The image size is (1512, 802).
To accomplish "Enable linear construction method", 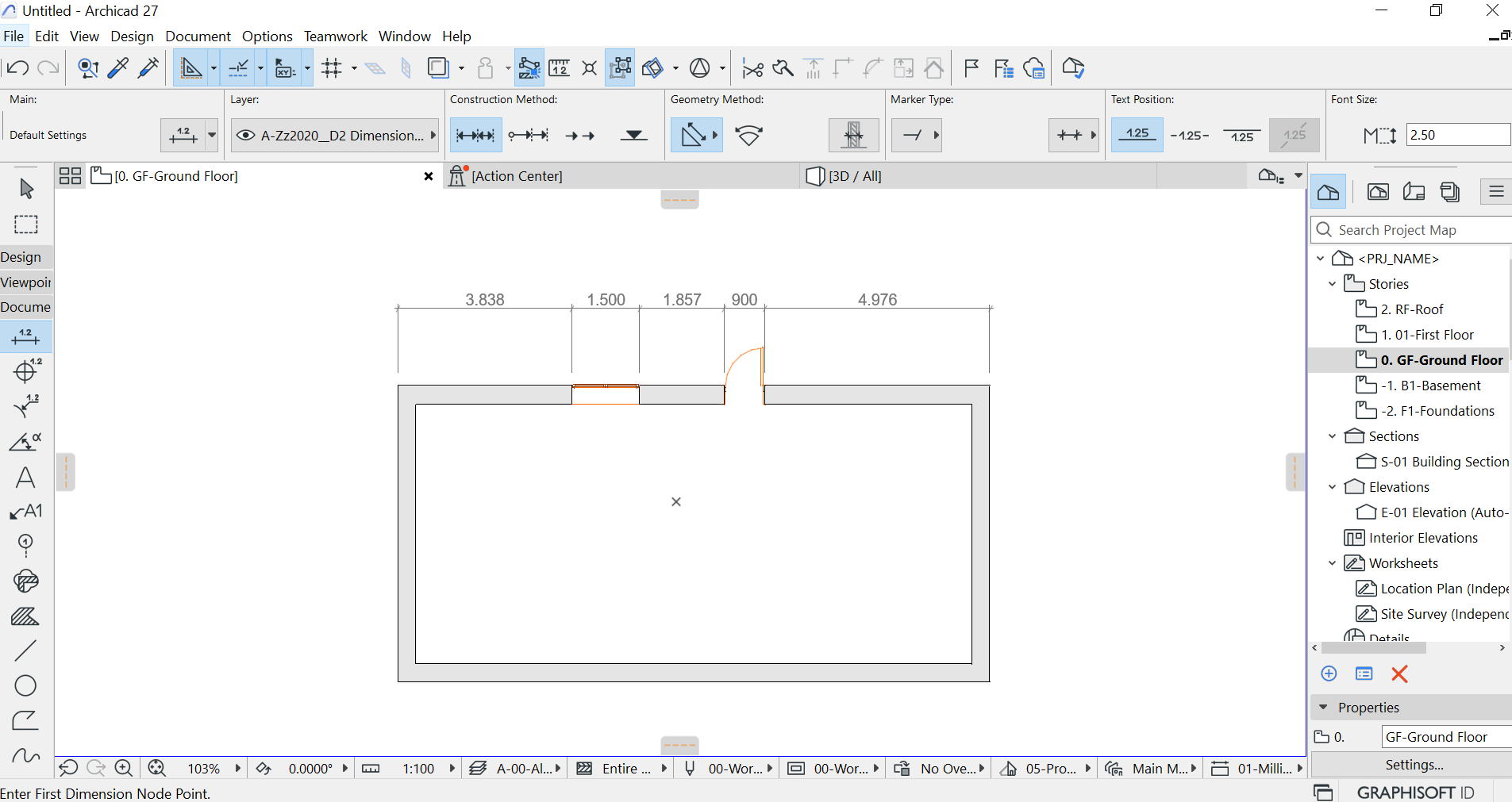I will [475, 136].
